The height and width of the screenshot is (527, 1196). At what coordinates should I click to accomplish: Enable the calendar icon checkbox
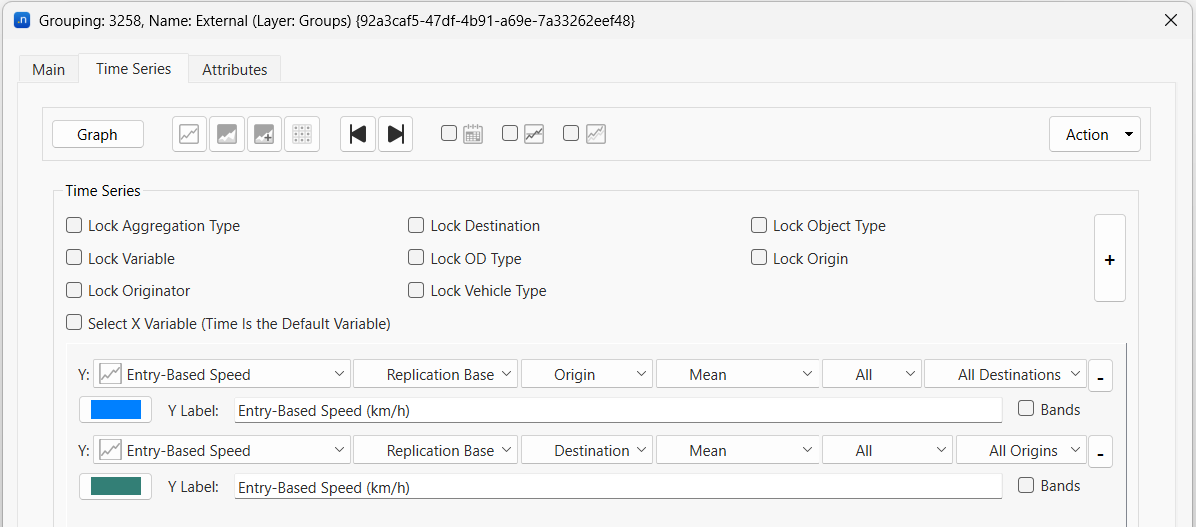click(449, 133)
